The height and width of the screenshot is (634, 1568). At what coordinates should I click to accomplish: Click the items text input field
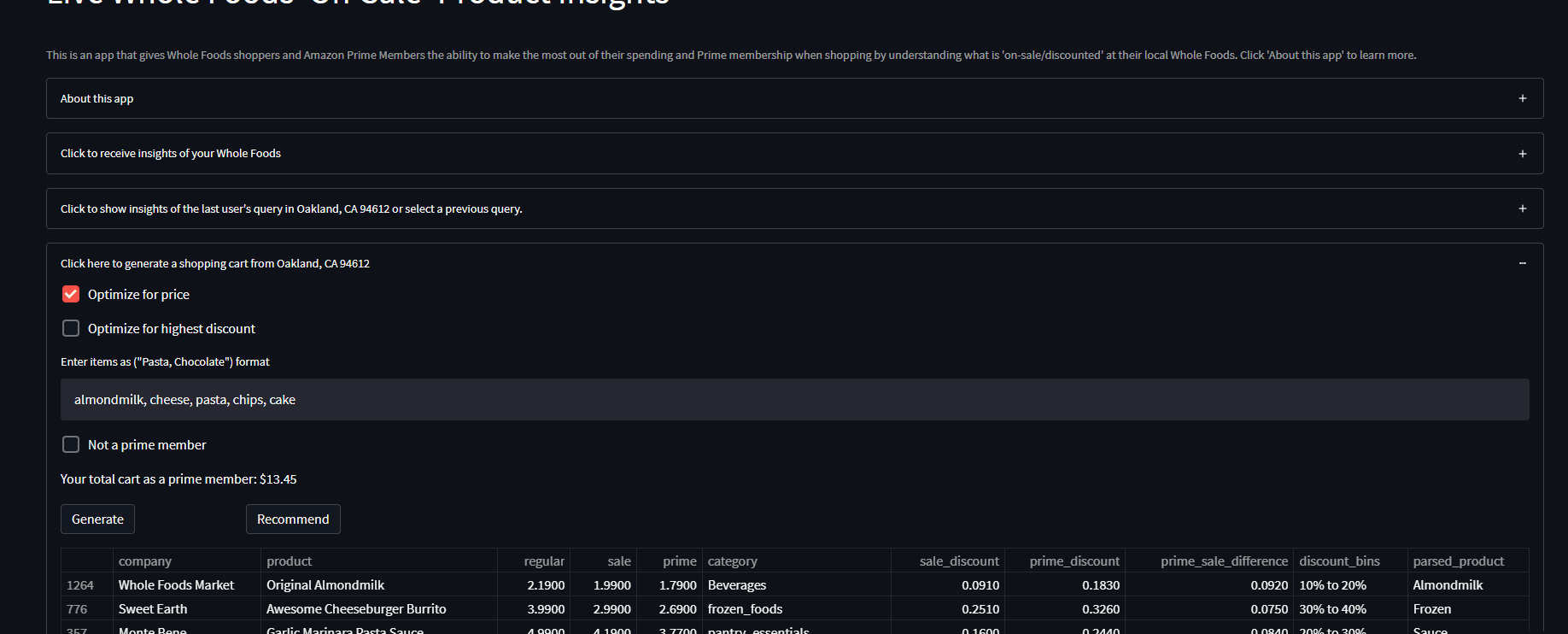tap(794, 400)
